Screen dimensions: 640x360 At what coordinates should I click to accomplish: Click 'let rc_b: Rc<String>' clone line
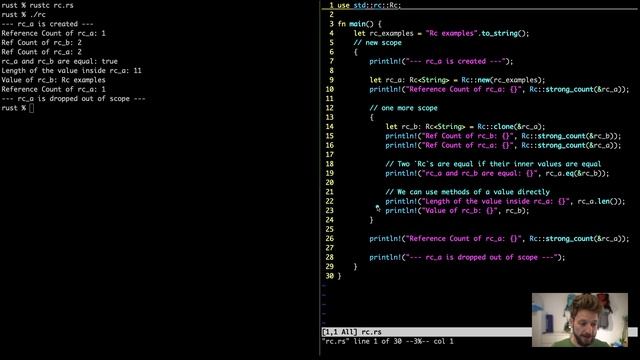pyautogui.click(x=465, y=127)
